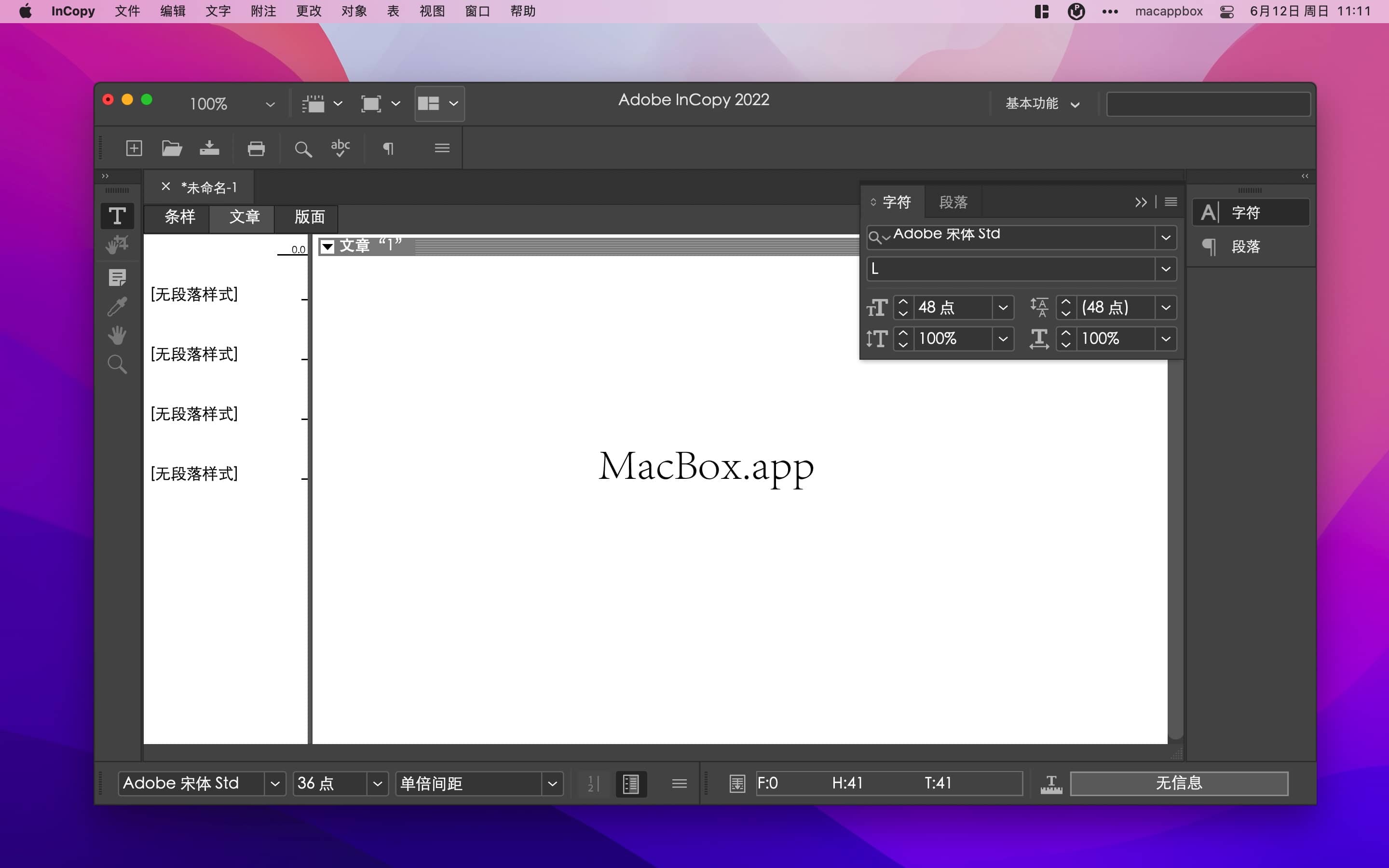This screenshot has height=868, width=1389.
Task: Click the abc spell check icon
Action: point(340,149)
